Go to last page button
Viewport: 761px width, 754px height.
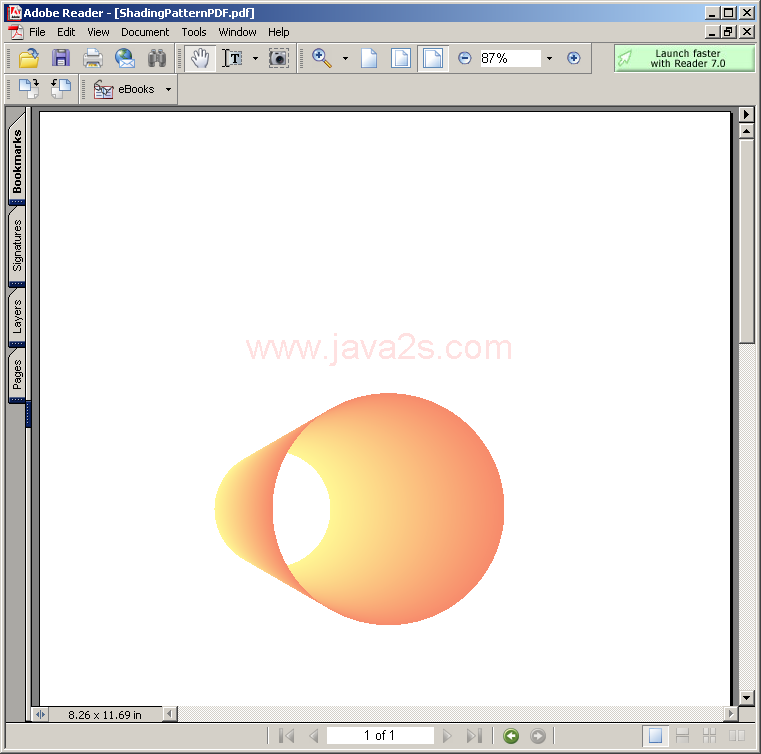point(474,736)
